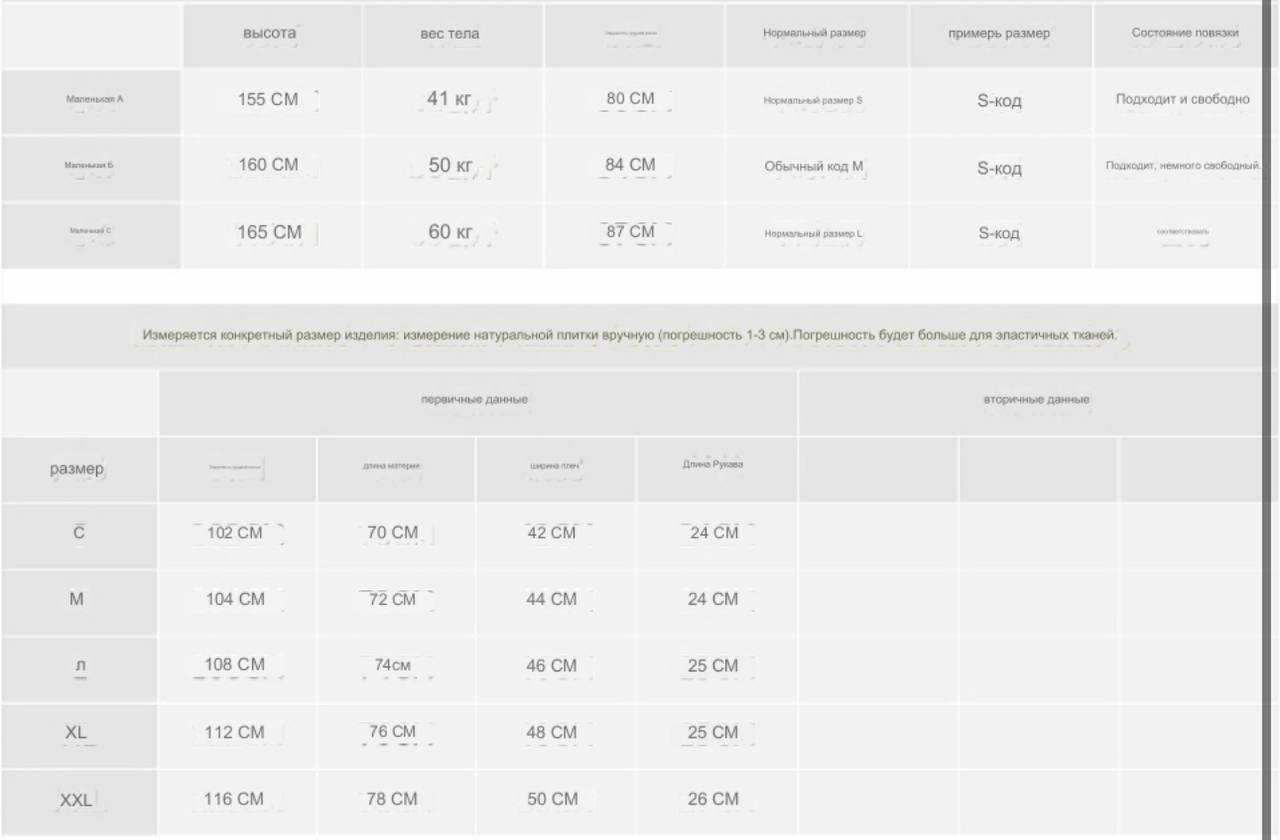Click the "Подходит и свободно" cell

coord(1183,100)
